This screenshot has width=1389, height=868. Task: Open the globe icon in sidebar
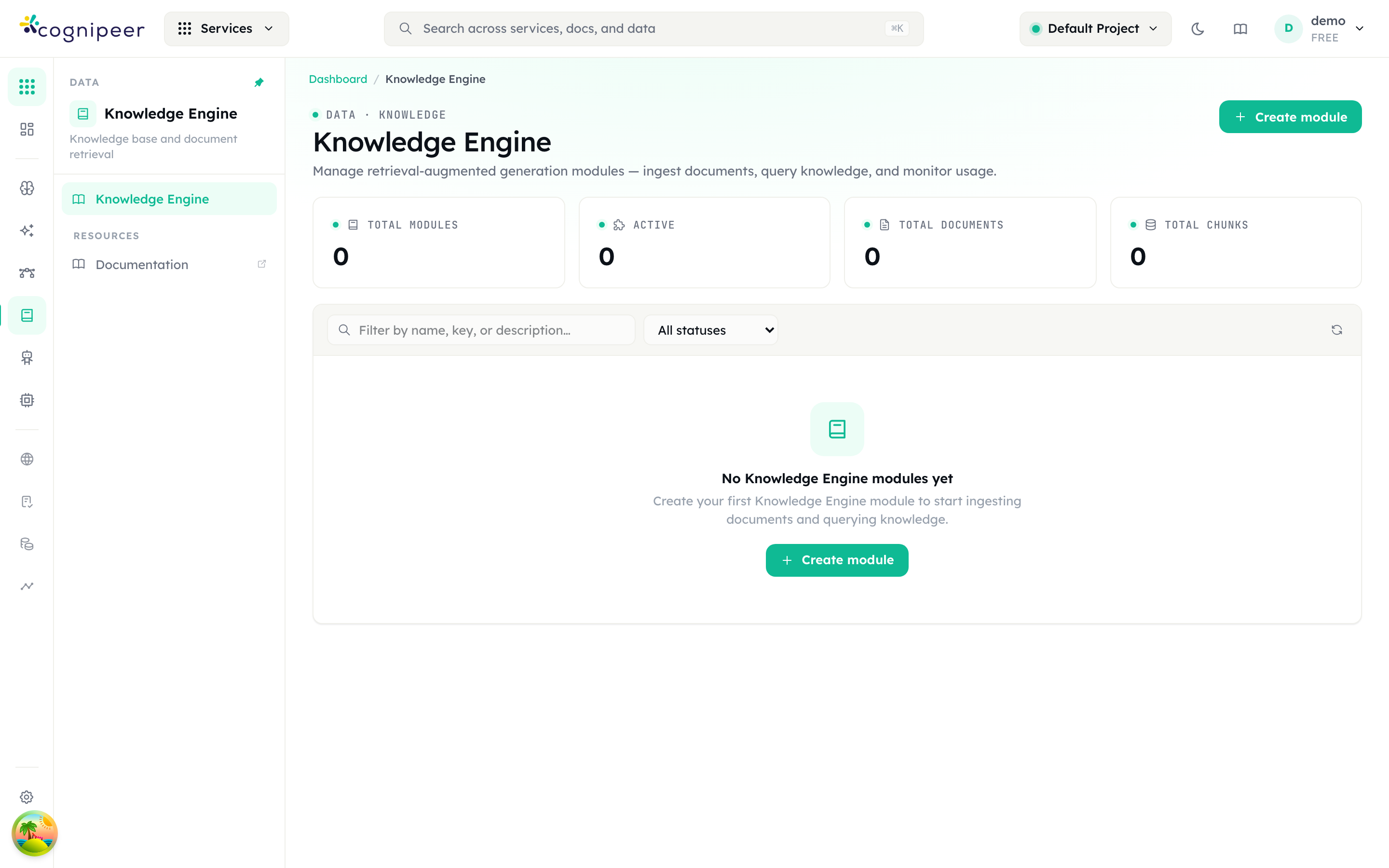pyautogui.click(x=27, y=459)
